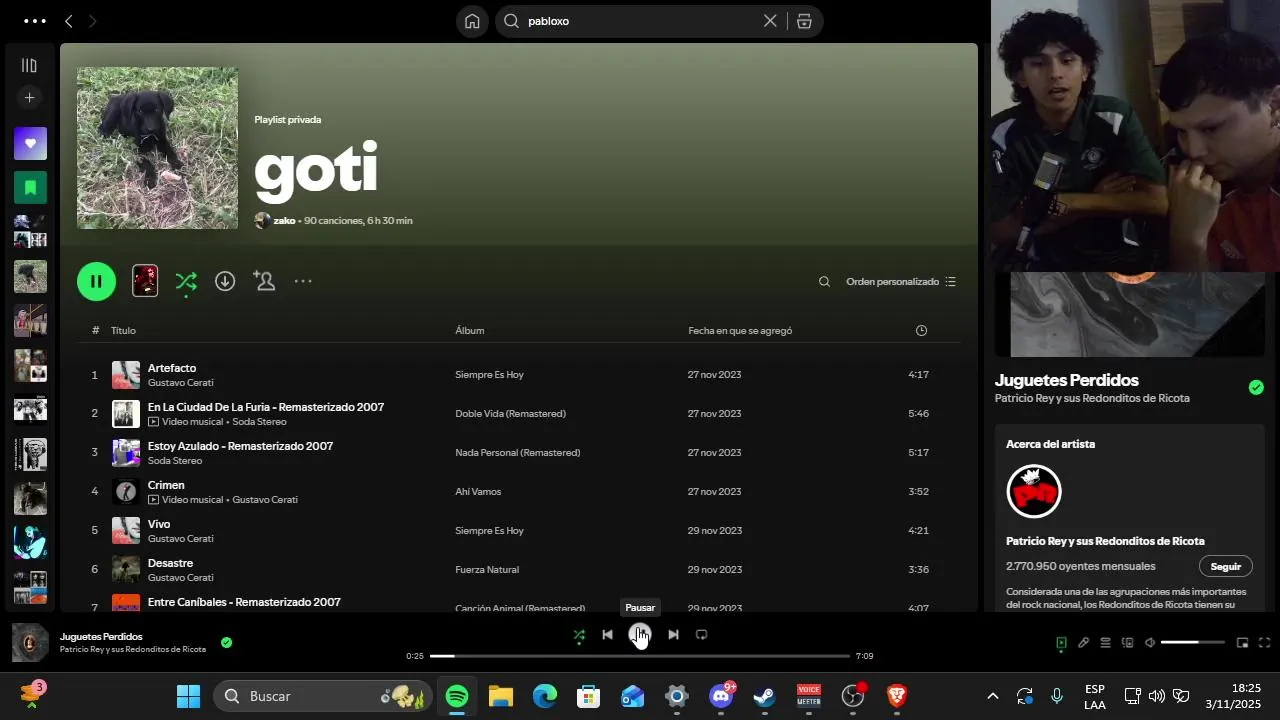
Task: Create a new playlist with plus icon
Action: click(29, 98)
